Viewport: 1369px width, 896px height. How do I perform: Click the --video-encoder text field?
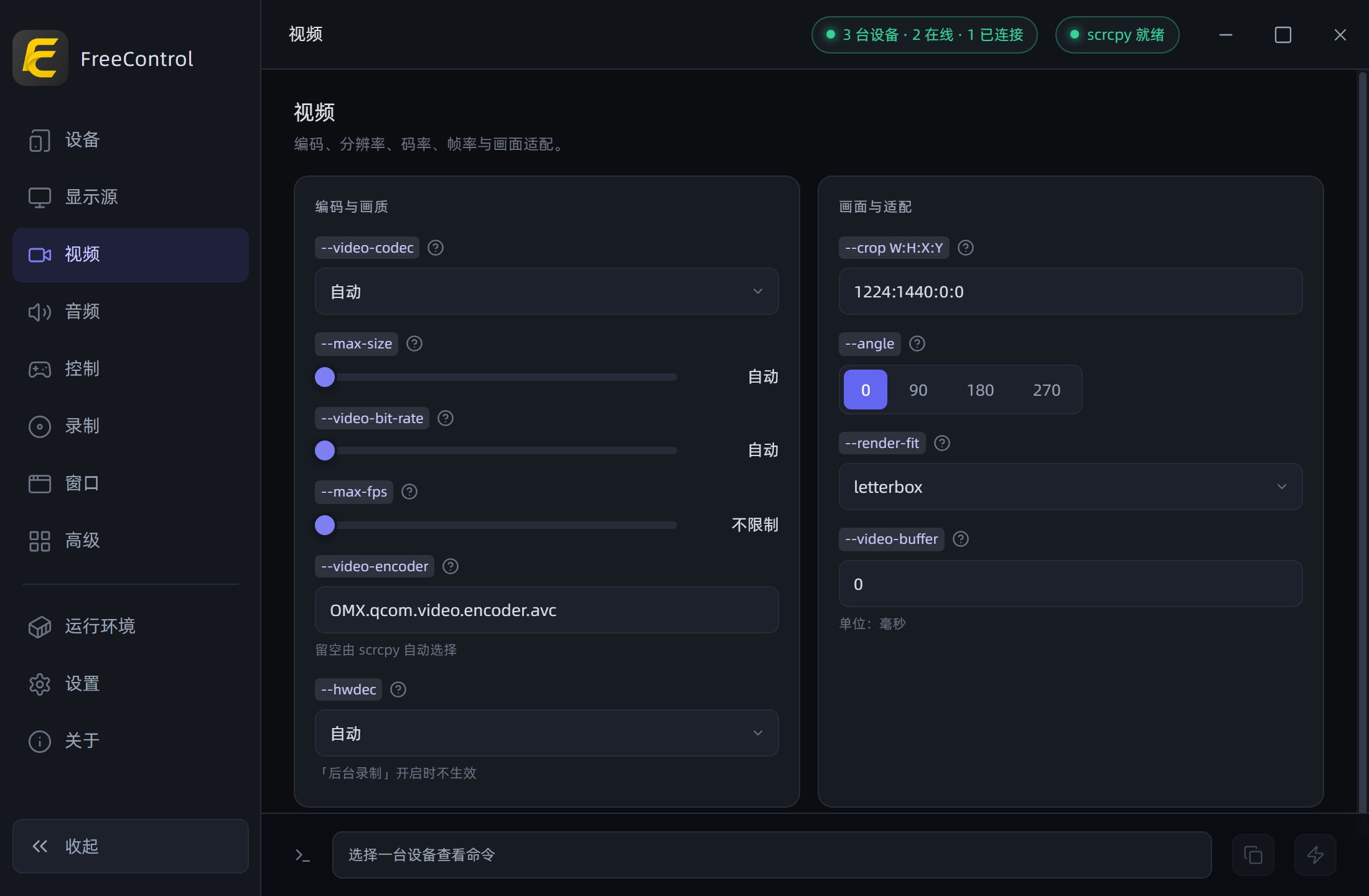pyautogui.click(x=547, y=610)
